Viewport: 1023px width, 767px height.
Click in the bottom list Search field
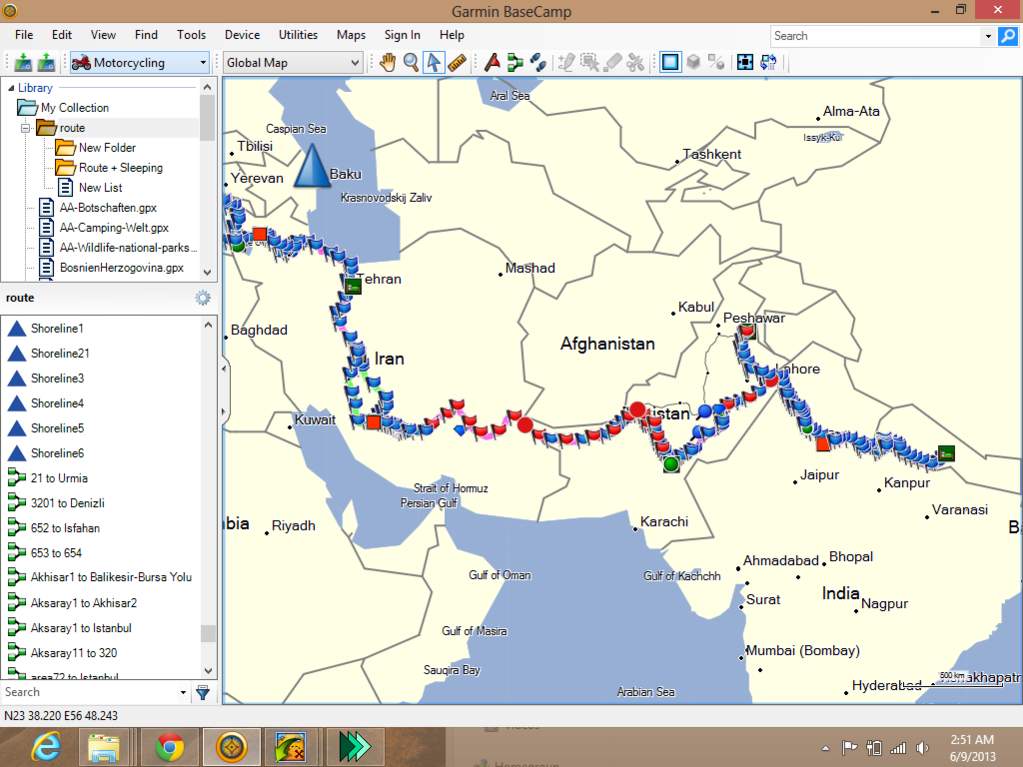tap(89, 693)
